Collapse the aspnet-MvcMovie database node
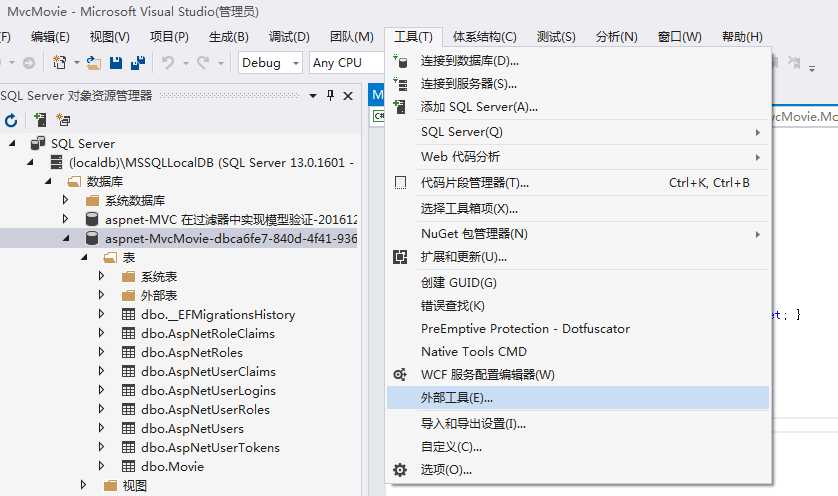The height and width of the screenshot is (496, 838). (66, 238)
